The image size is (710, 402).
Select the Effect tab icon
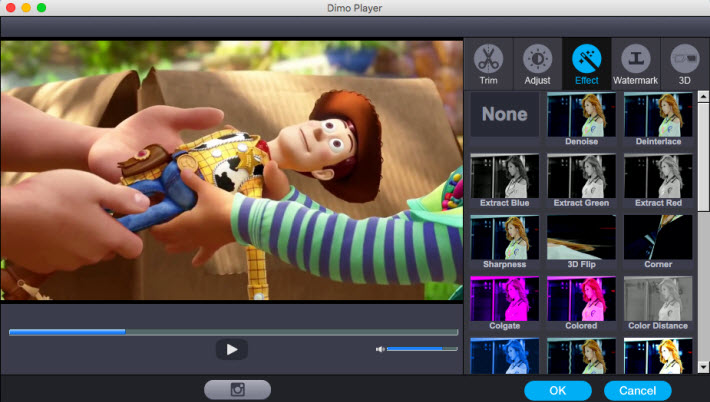click(x=586, y=62)
